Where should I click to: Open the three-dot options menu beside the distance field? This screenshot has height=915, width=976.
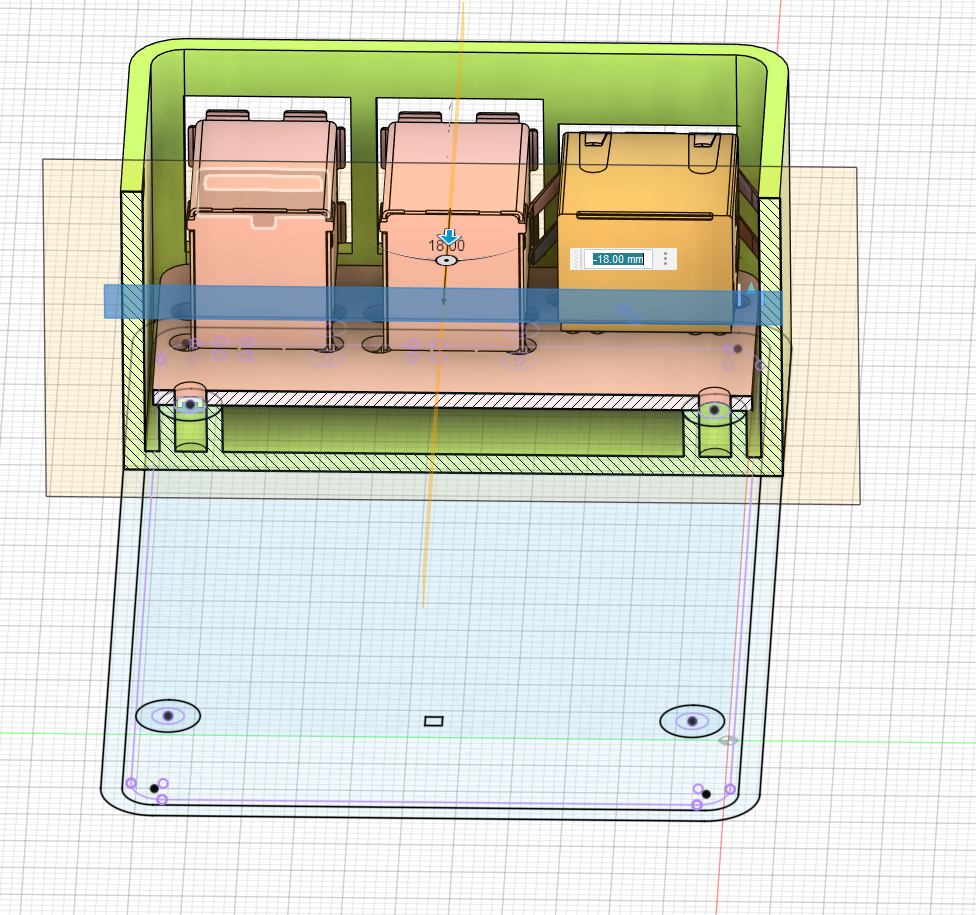[x=665, y=259]
